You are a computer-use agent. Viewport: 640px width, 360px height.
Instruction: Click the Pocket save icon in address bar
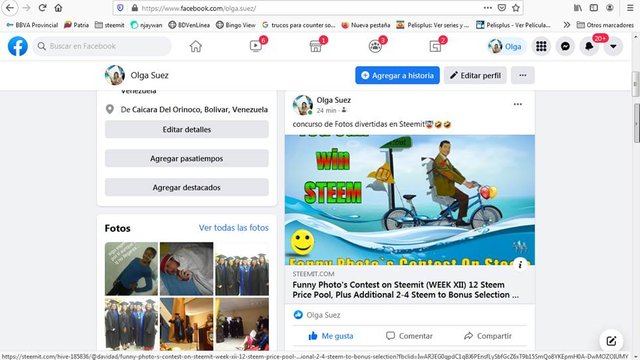(x=502, y=8)
